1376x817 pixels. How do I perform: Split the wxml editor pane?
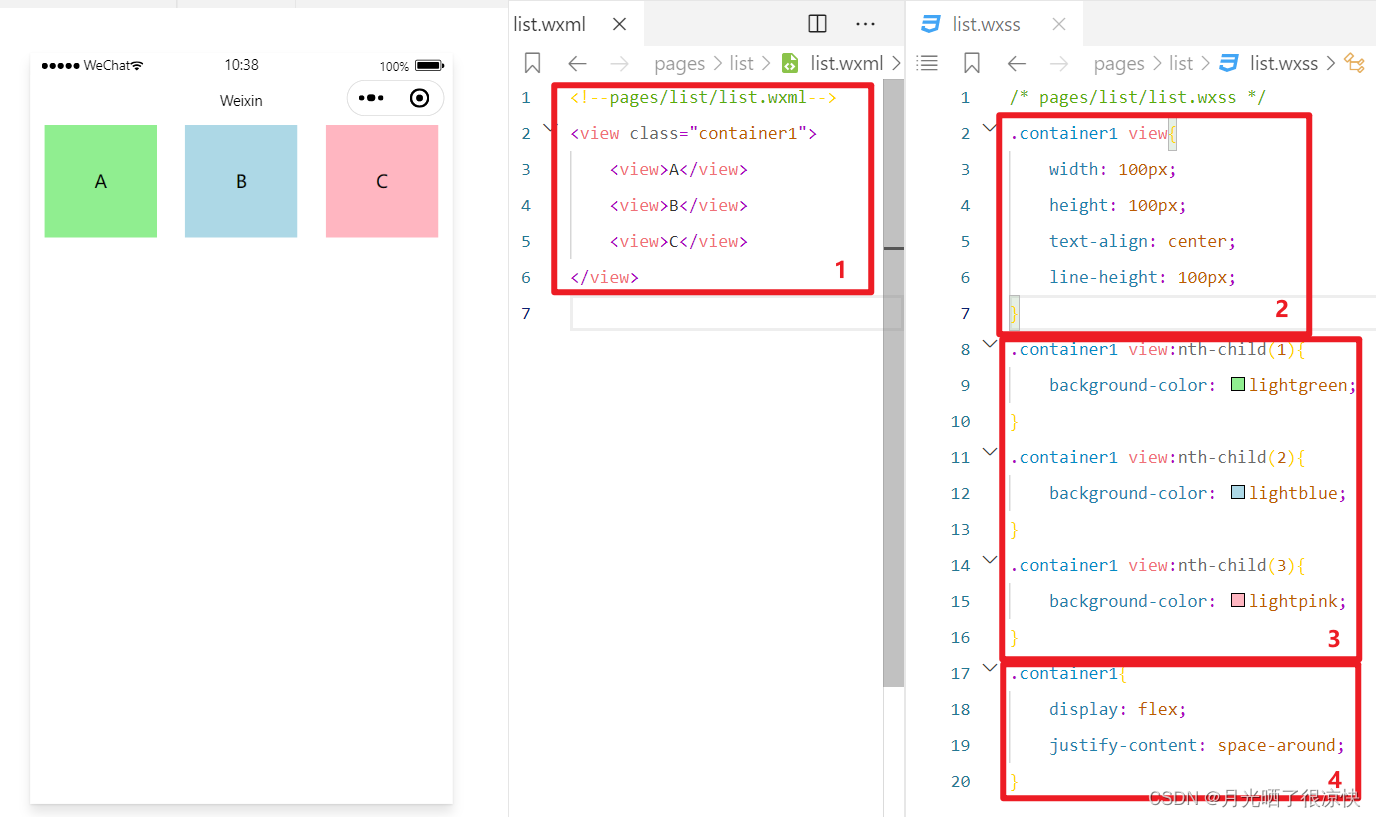817,24
